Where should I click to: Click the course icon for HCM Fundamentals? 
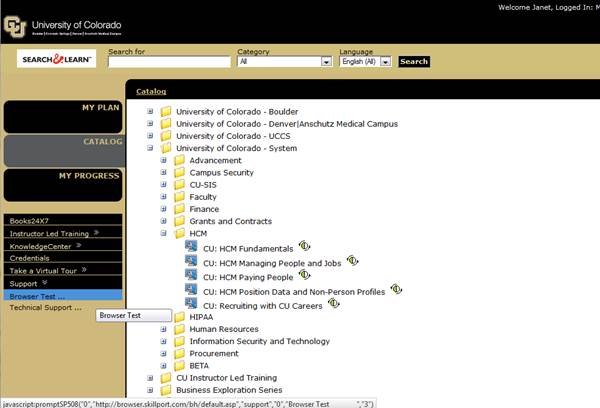point(191,246)
